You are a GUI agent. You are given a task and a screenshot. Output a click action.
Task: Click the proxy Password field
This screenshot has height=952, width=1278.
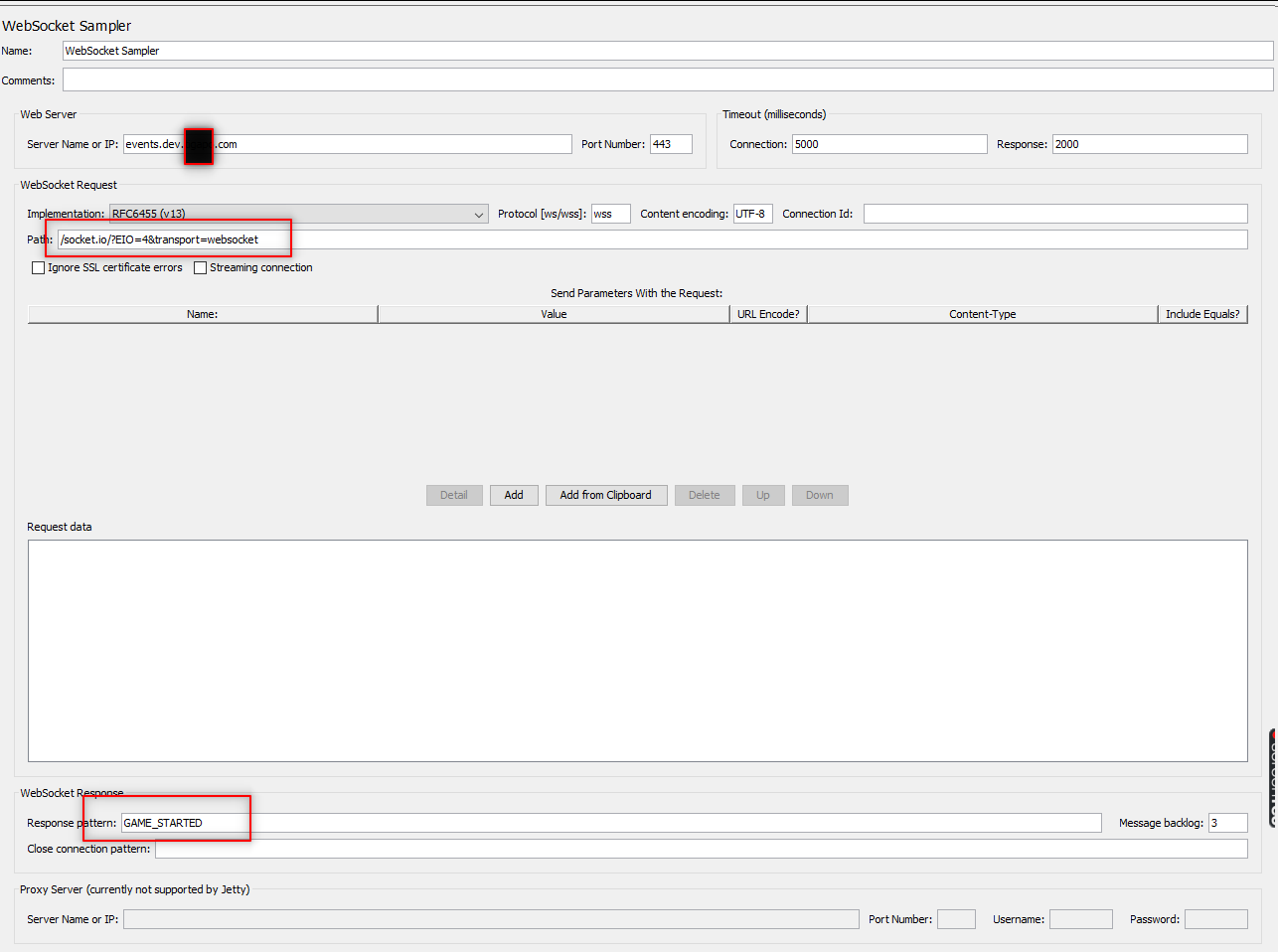tap(1216, 919)
